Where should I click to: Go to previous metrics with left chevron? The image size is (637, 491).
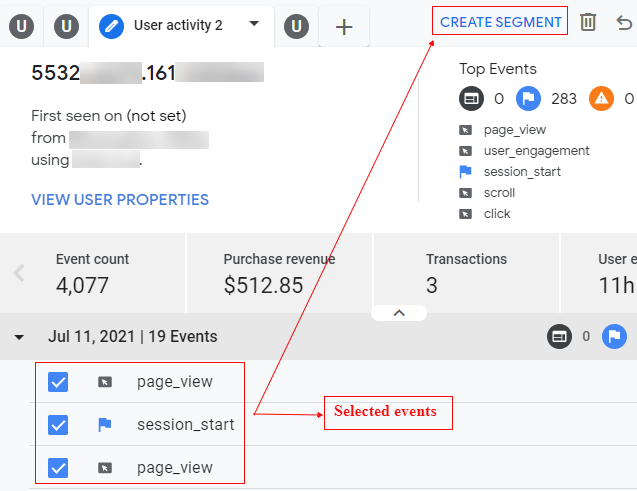point(19,273)
